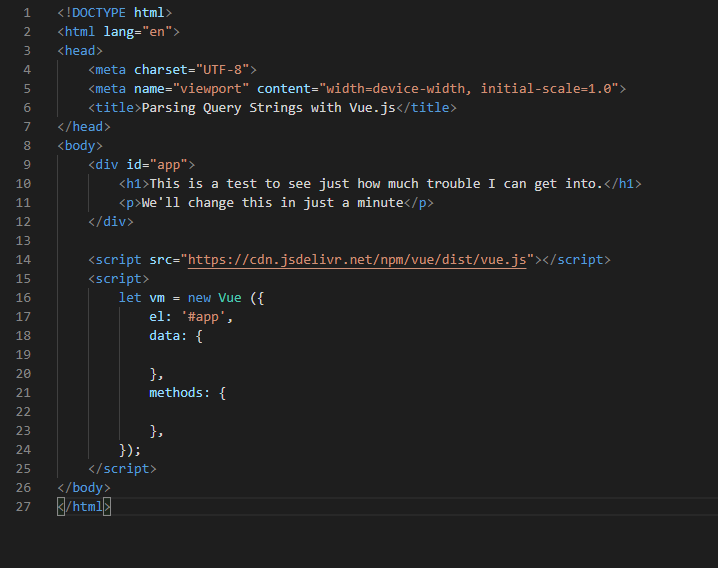Click the title text "Parsing Query Strings"
The image size is (718, 568).
(x=222, y=108)
